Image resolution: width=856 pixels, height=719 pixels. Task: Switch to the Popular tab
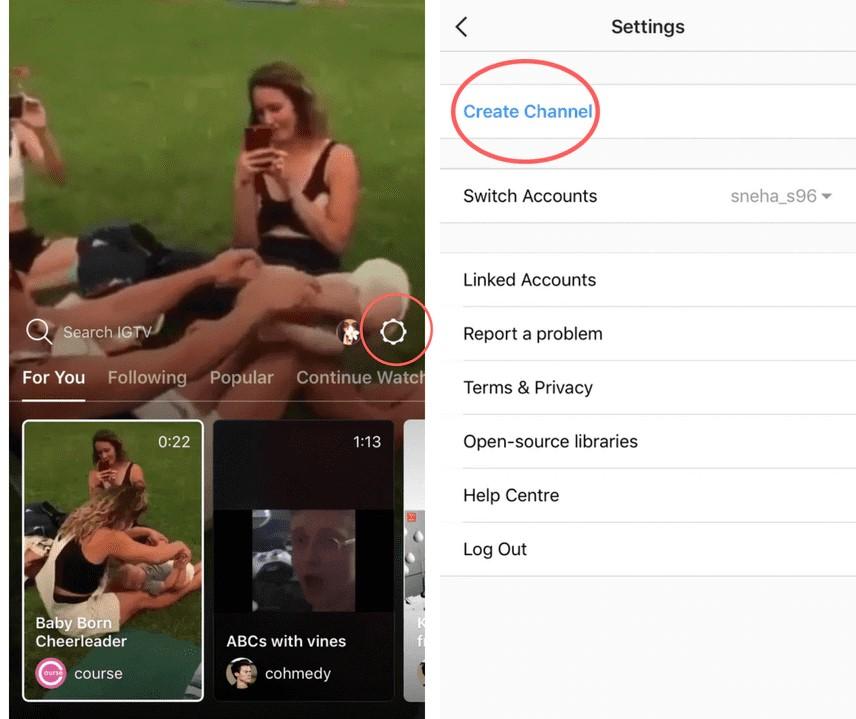pos(241,378)
